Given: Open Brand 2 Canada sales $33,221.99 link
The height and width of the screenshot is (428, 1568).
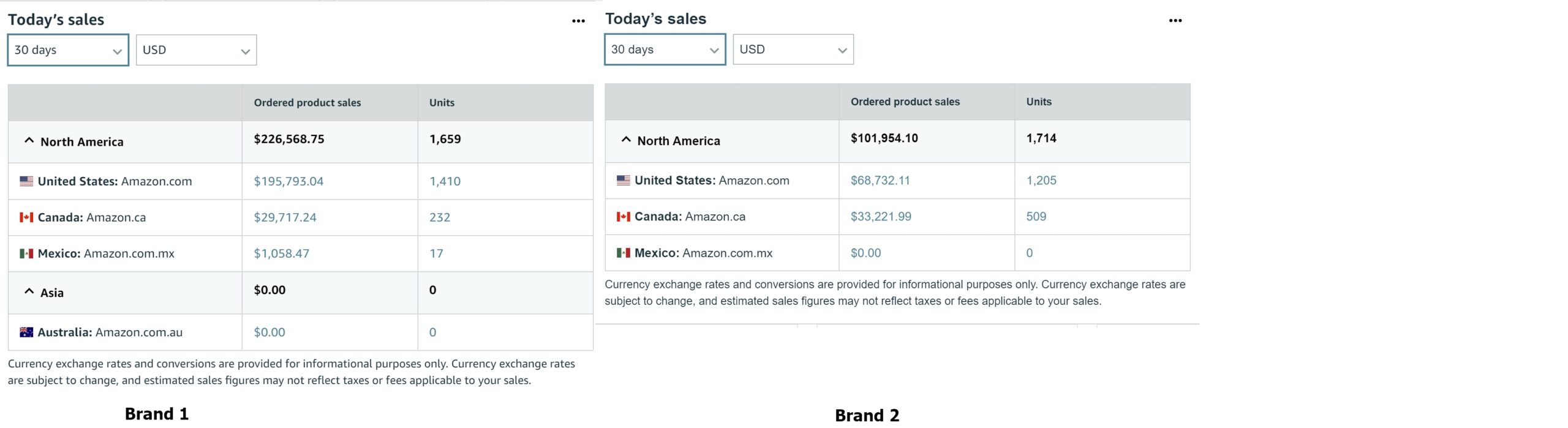Looking at the screenshot, I should [x=881, y=217].
